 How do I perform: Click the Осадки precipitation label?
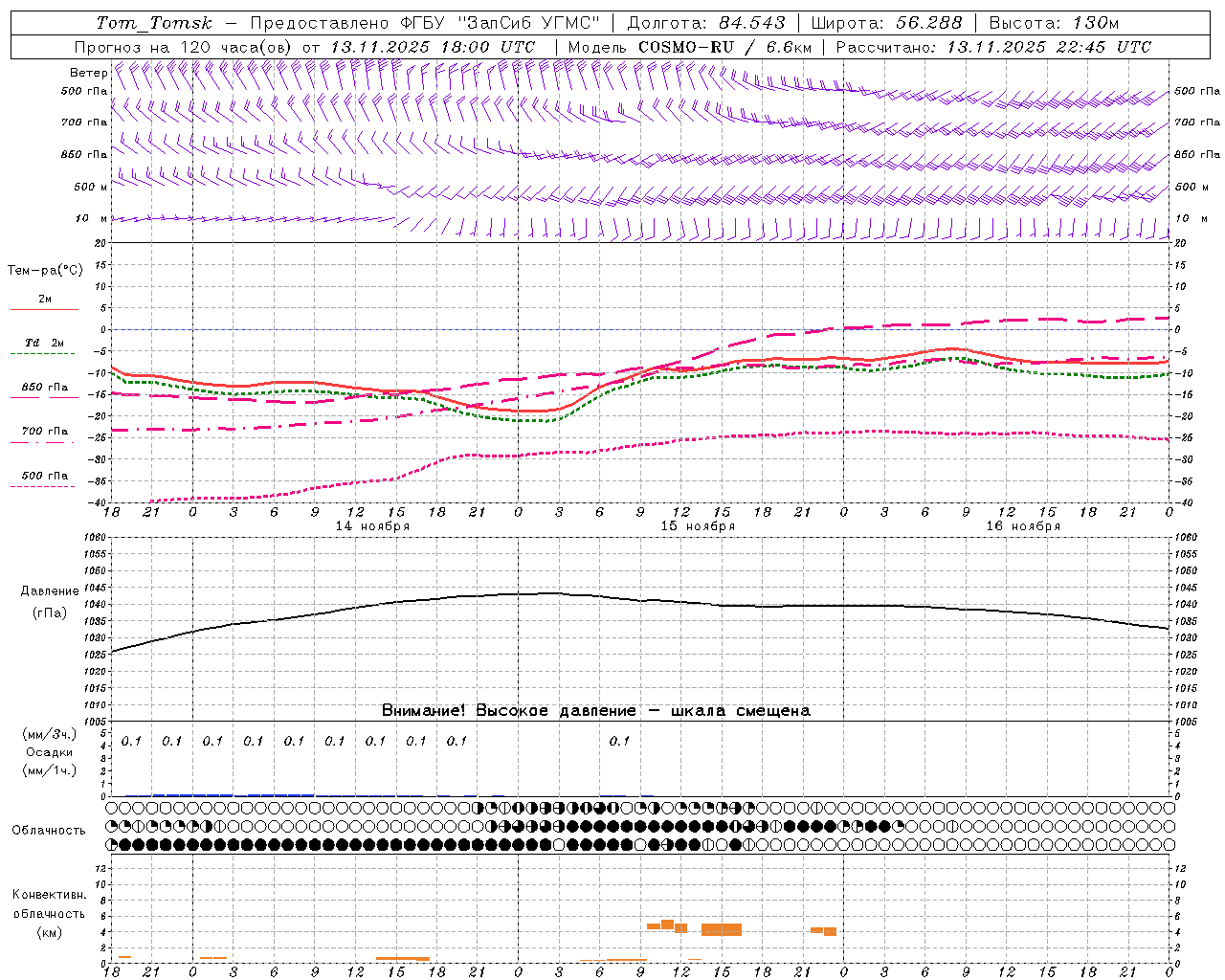[50, 752]
